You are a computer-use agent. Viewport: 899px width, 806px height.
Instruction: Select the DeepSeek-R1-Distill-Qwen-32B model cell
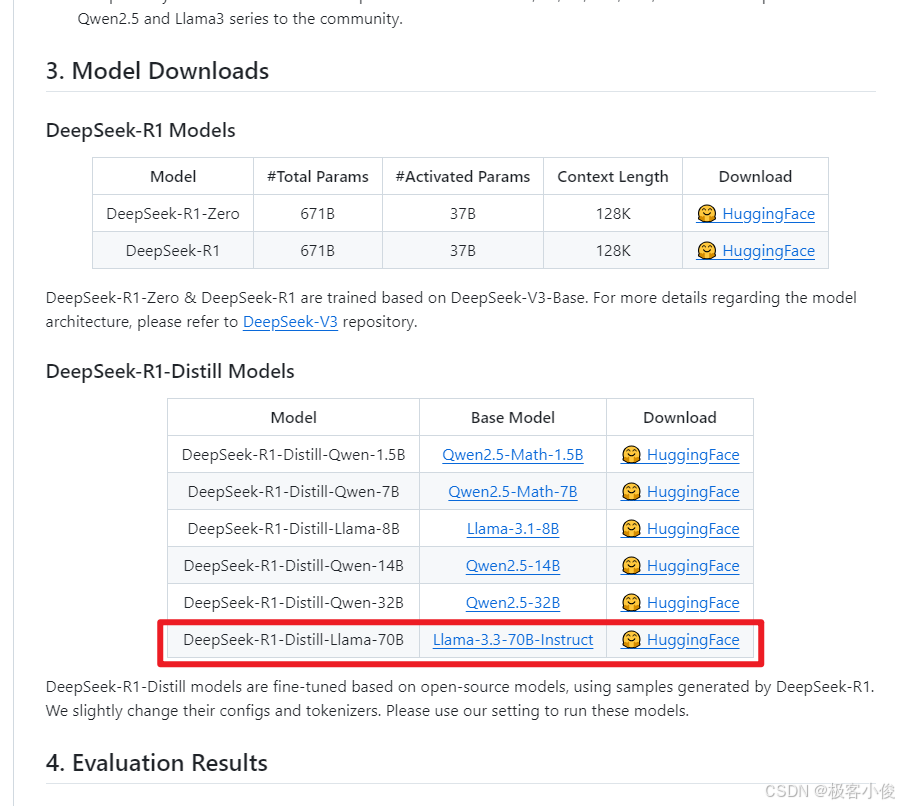tap(294, 602)
